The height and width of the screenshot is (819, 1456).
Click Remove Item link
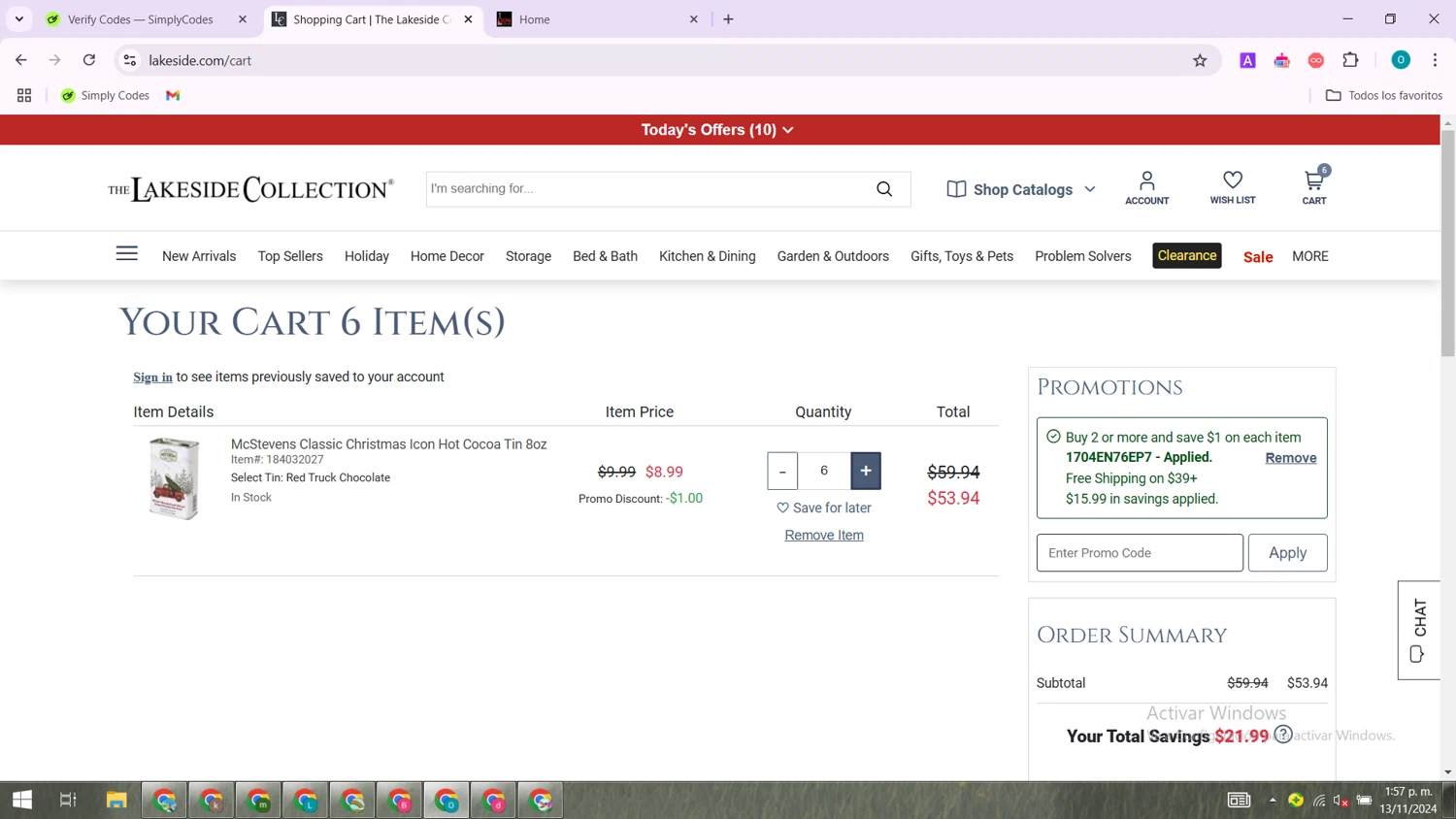[x=823, y=536]
